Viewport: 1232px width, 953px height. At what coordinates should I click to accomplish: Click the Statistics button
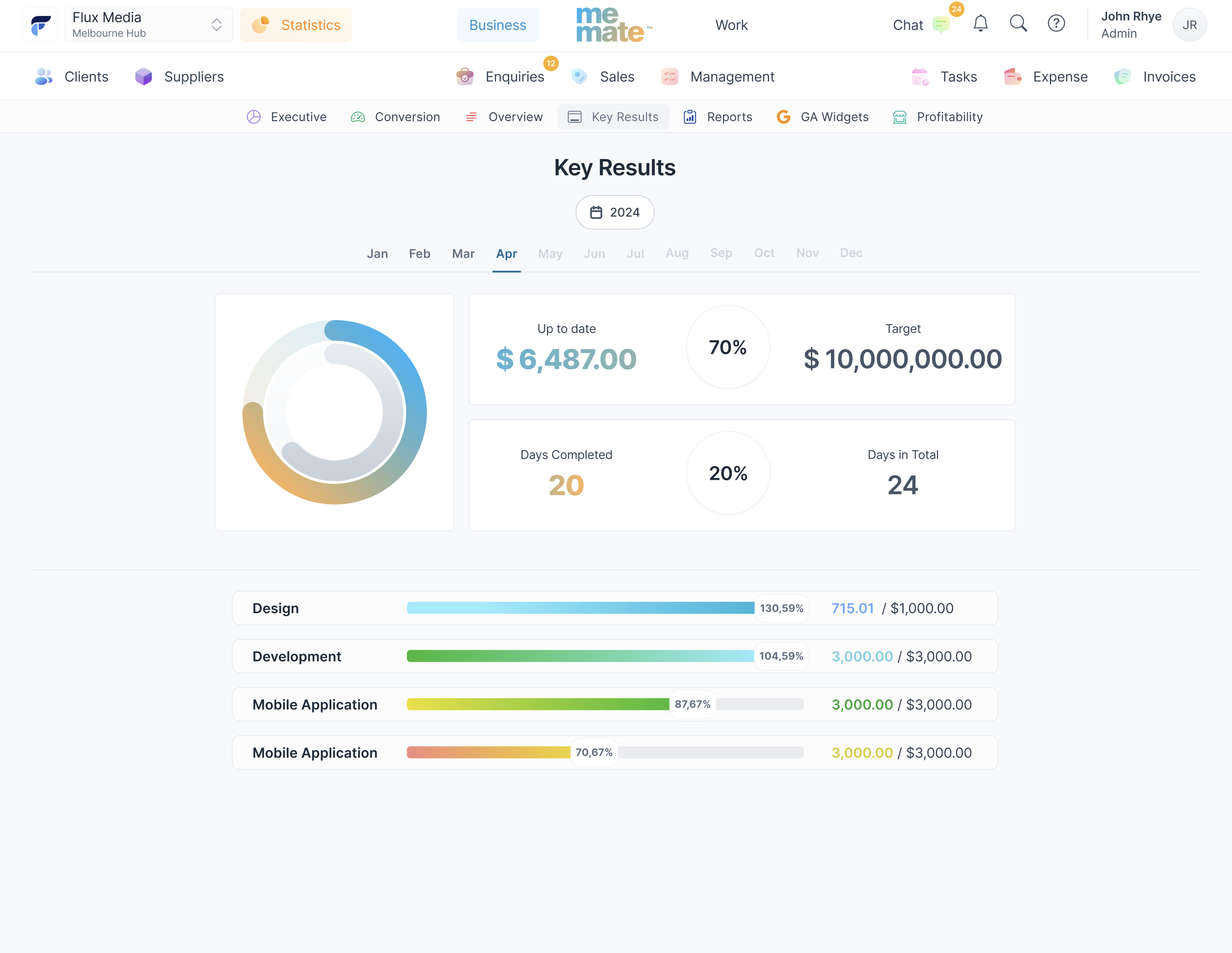click(296, 25)
